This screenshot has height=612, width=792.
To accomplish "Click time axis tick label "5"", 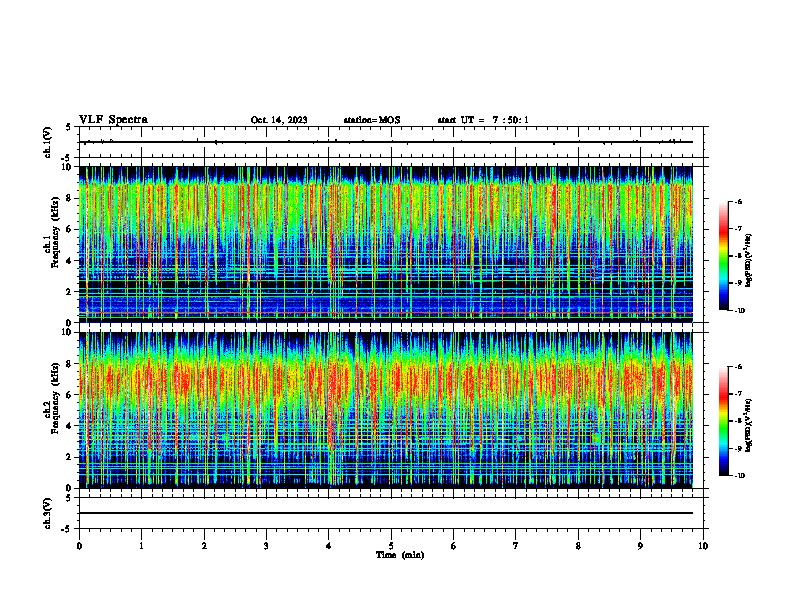I will click(x=391, y=546).
